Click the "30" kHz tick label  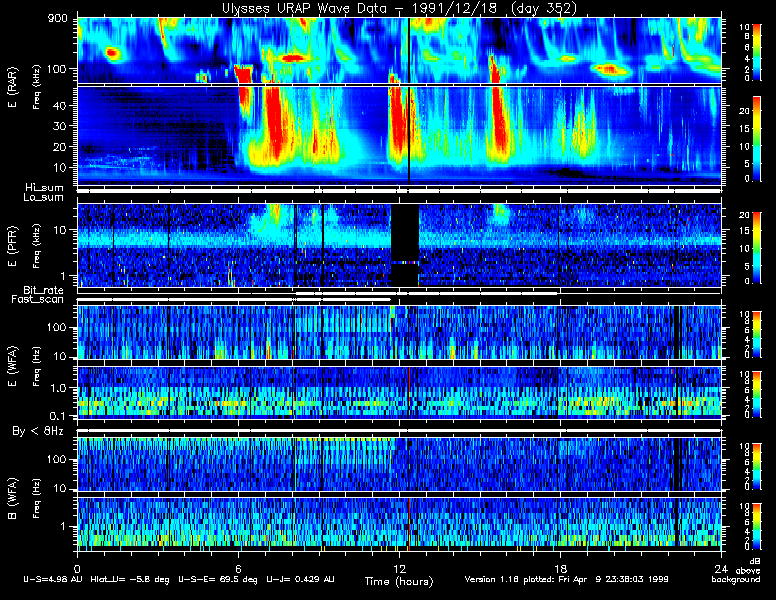tap(59, 126)
